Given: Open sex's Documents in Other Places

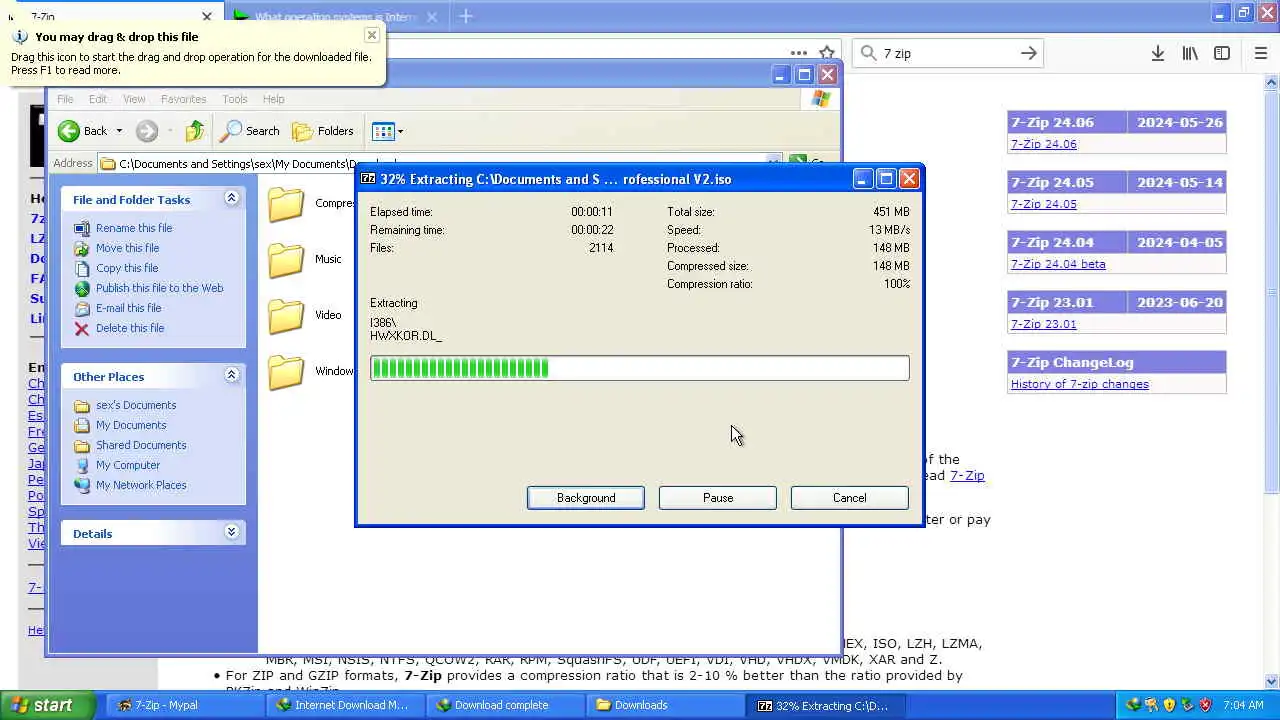Looking at the screenshot, I should (136, 405).
